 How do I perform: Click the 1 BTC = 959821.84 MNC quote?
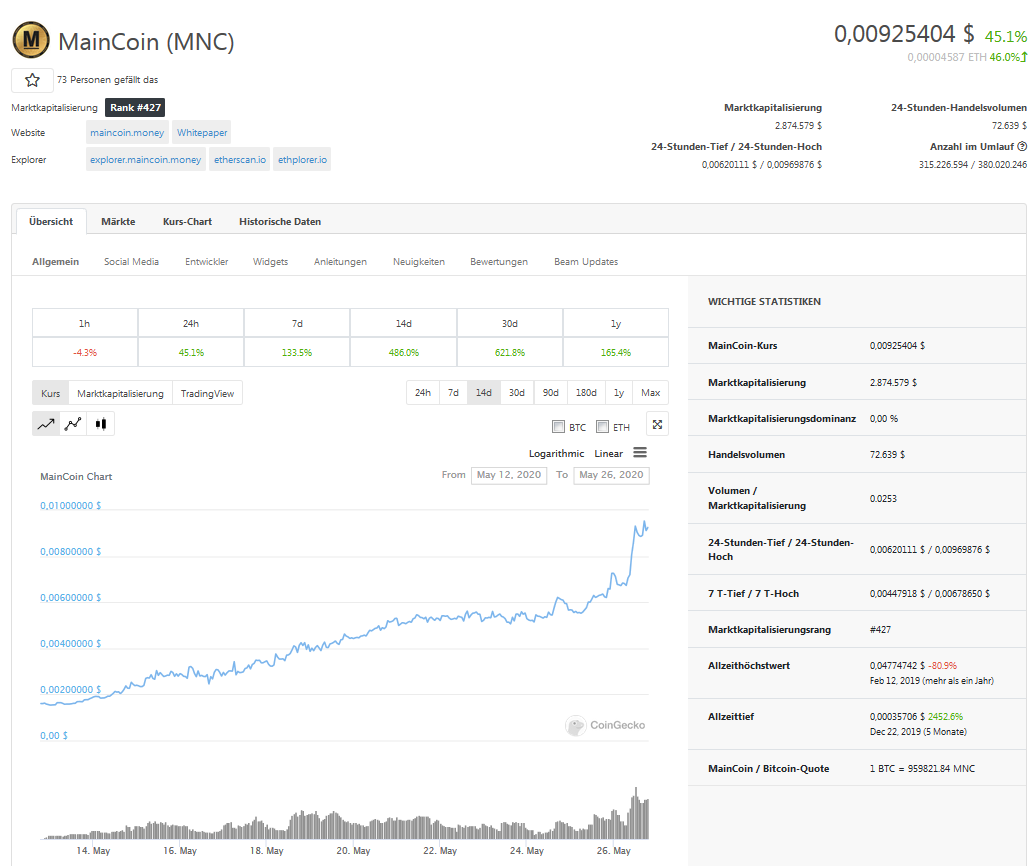922,768
